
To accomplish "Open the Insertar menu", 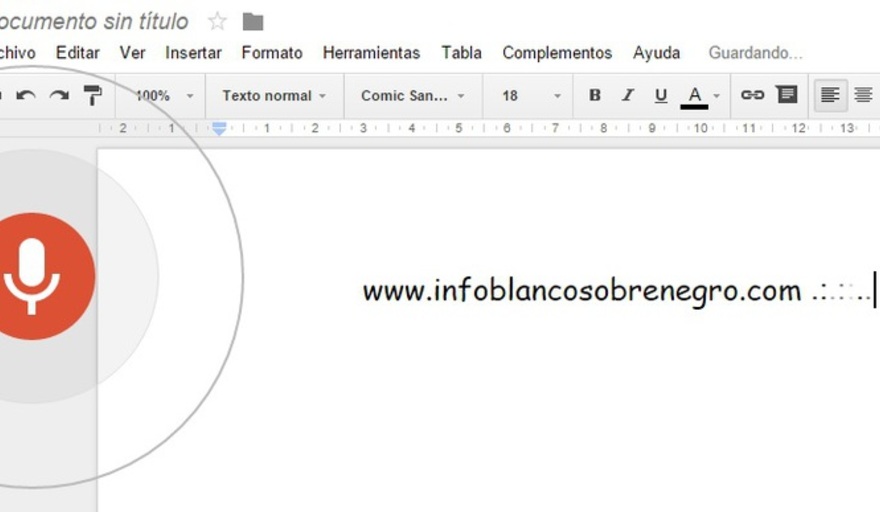I will [x=193, y=53].
